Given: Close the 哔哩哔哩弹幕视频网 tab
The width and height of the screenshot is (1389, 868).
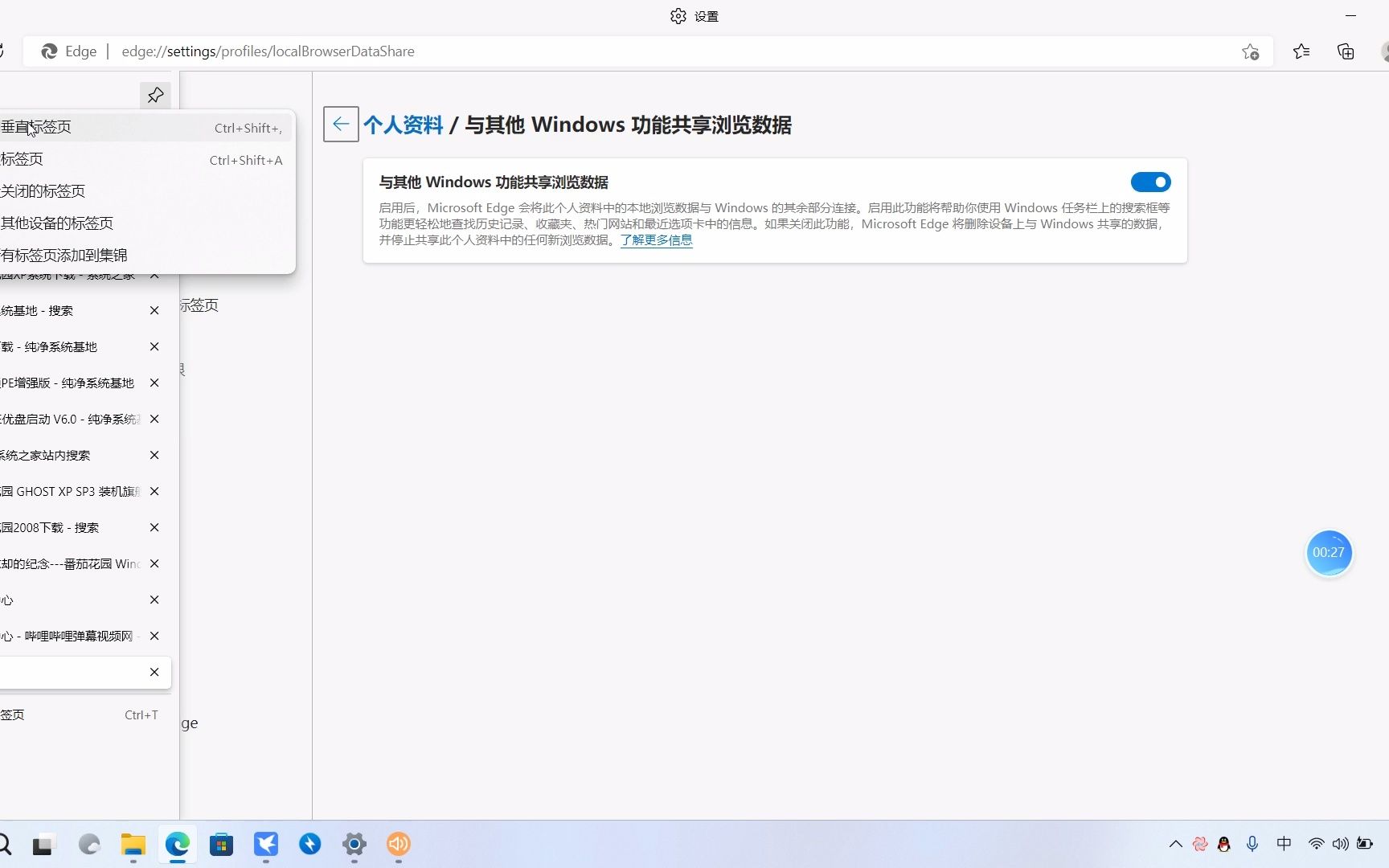Looking at the screenshot, I should pyautogui.click(x=154, y=636).
